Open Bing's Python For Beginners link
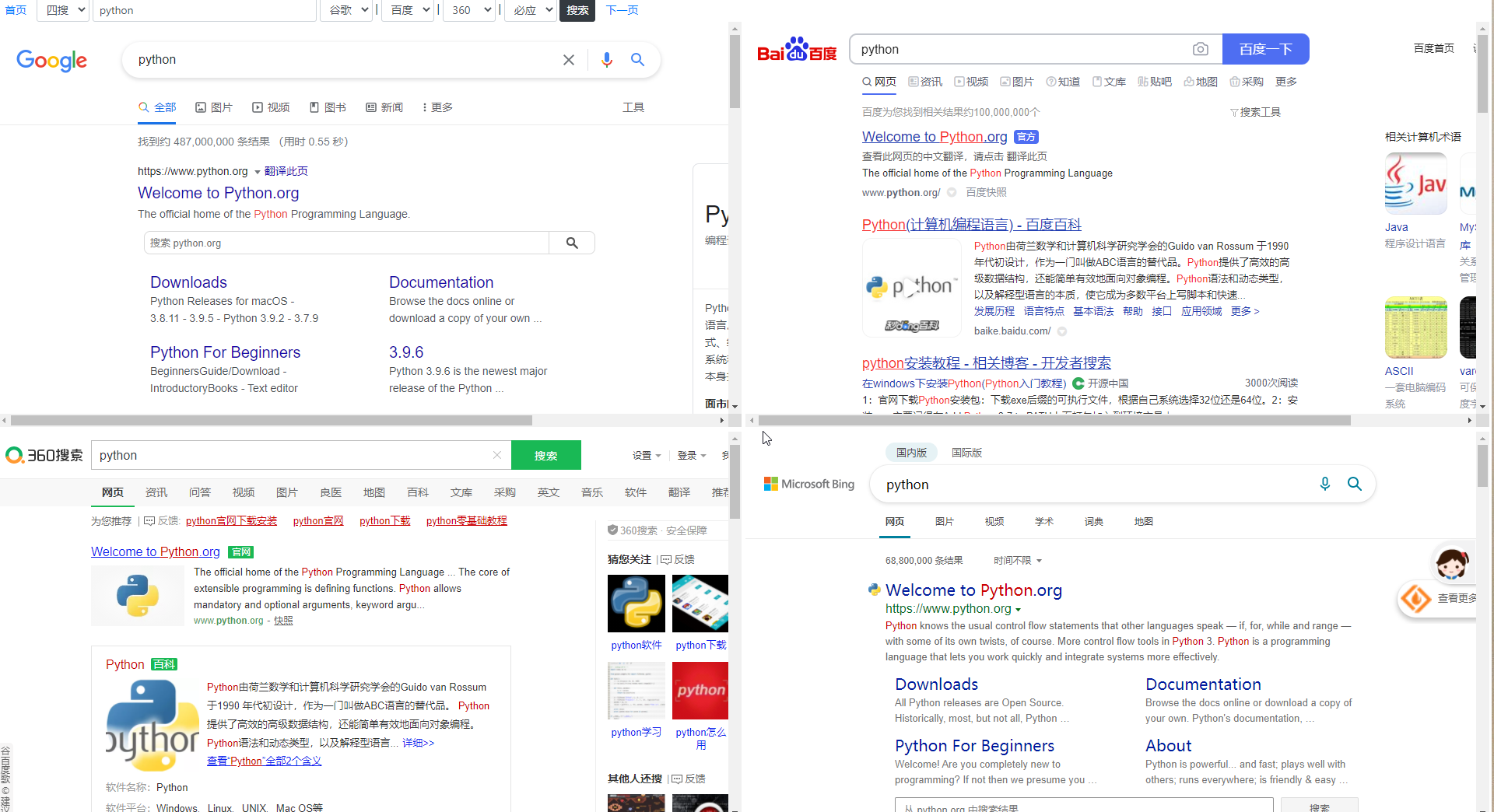 pyautogui.click(x=974, y=746)
